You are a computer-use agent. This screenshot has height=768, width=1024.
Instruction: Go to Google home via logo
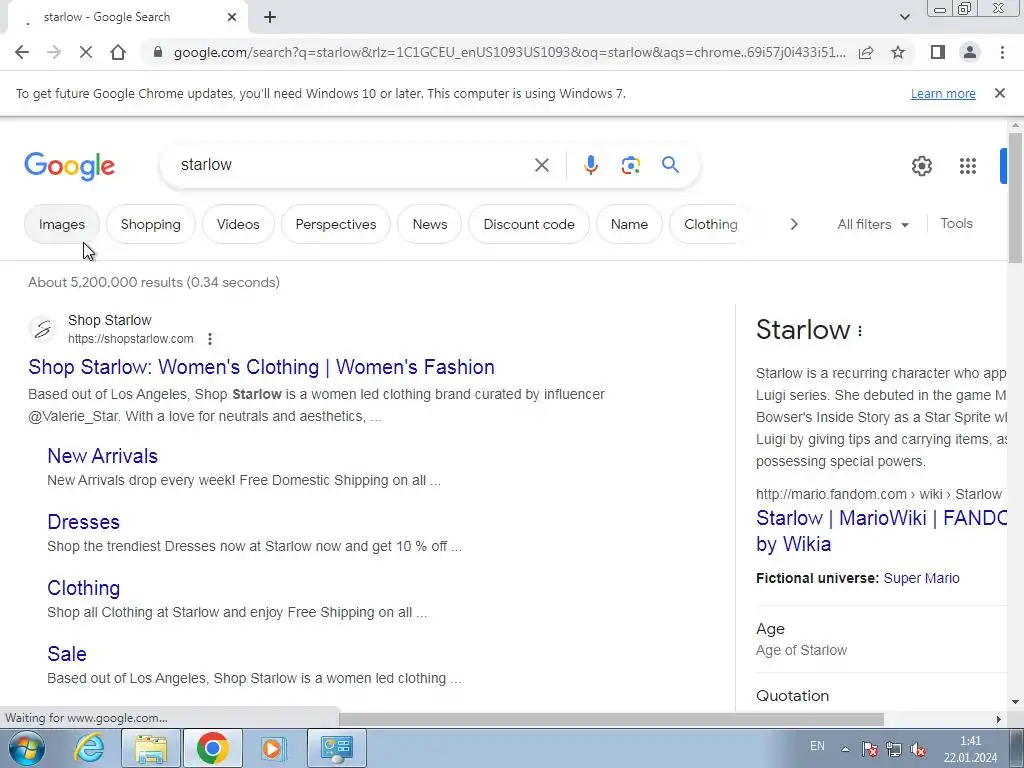click(x=69, y=166)
